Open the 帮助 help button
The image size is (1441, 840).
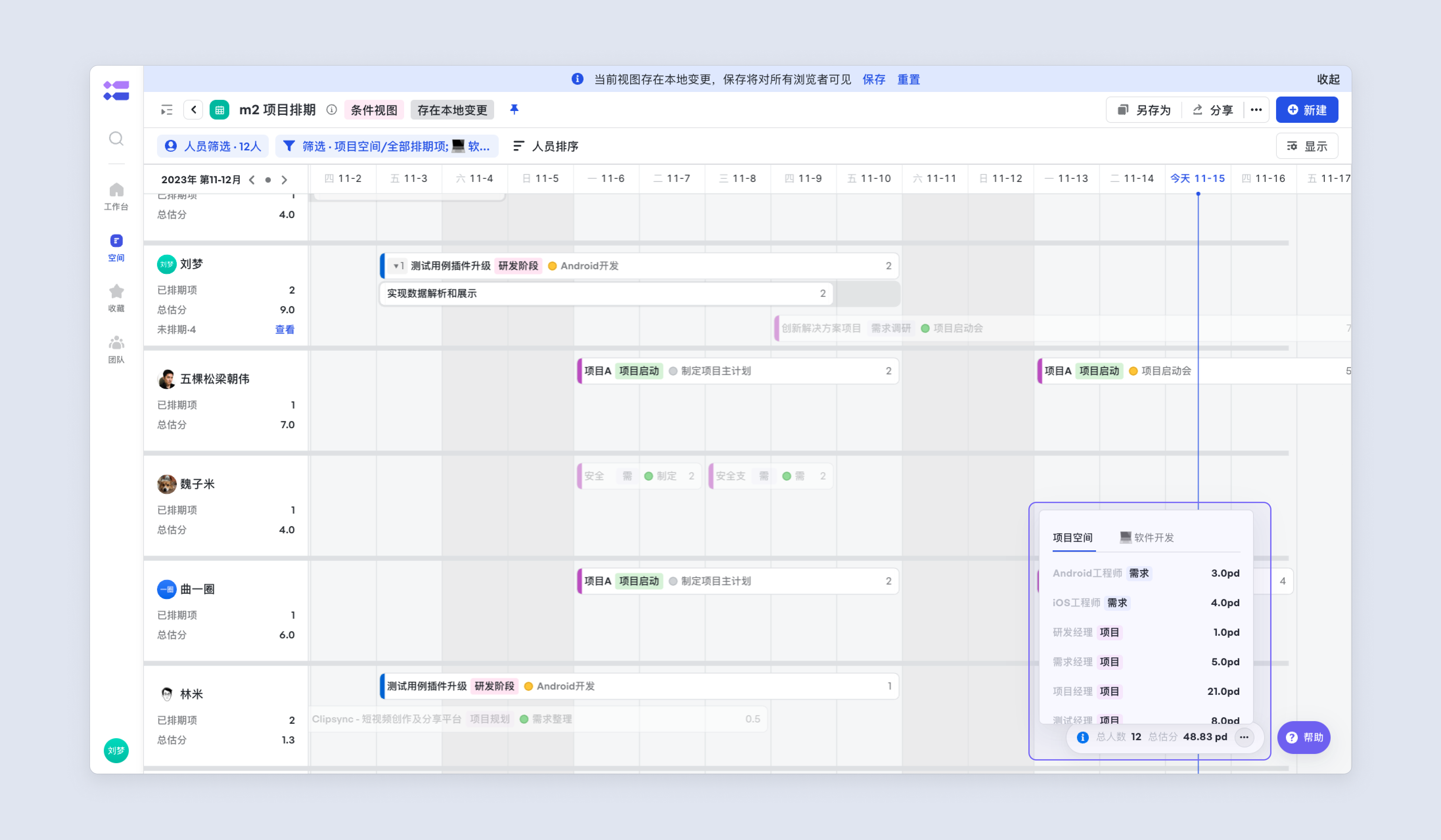(x=1304, y=737)
